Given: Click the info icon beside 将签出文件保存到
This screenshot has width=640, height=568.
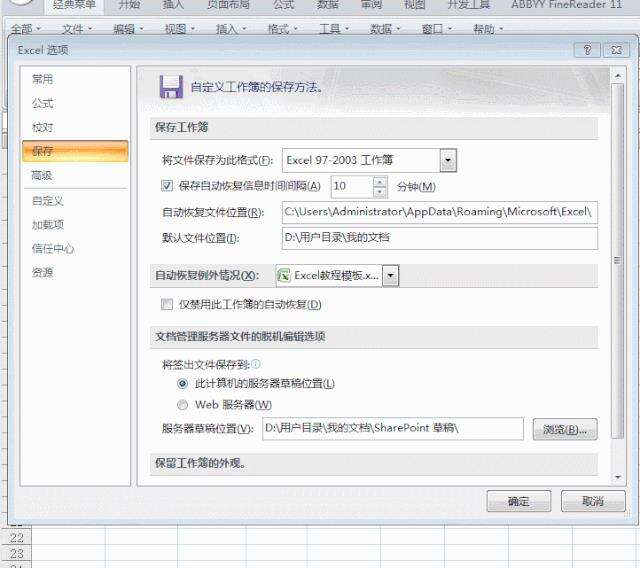Looking at the screenshot, I should point(256,364).
